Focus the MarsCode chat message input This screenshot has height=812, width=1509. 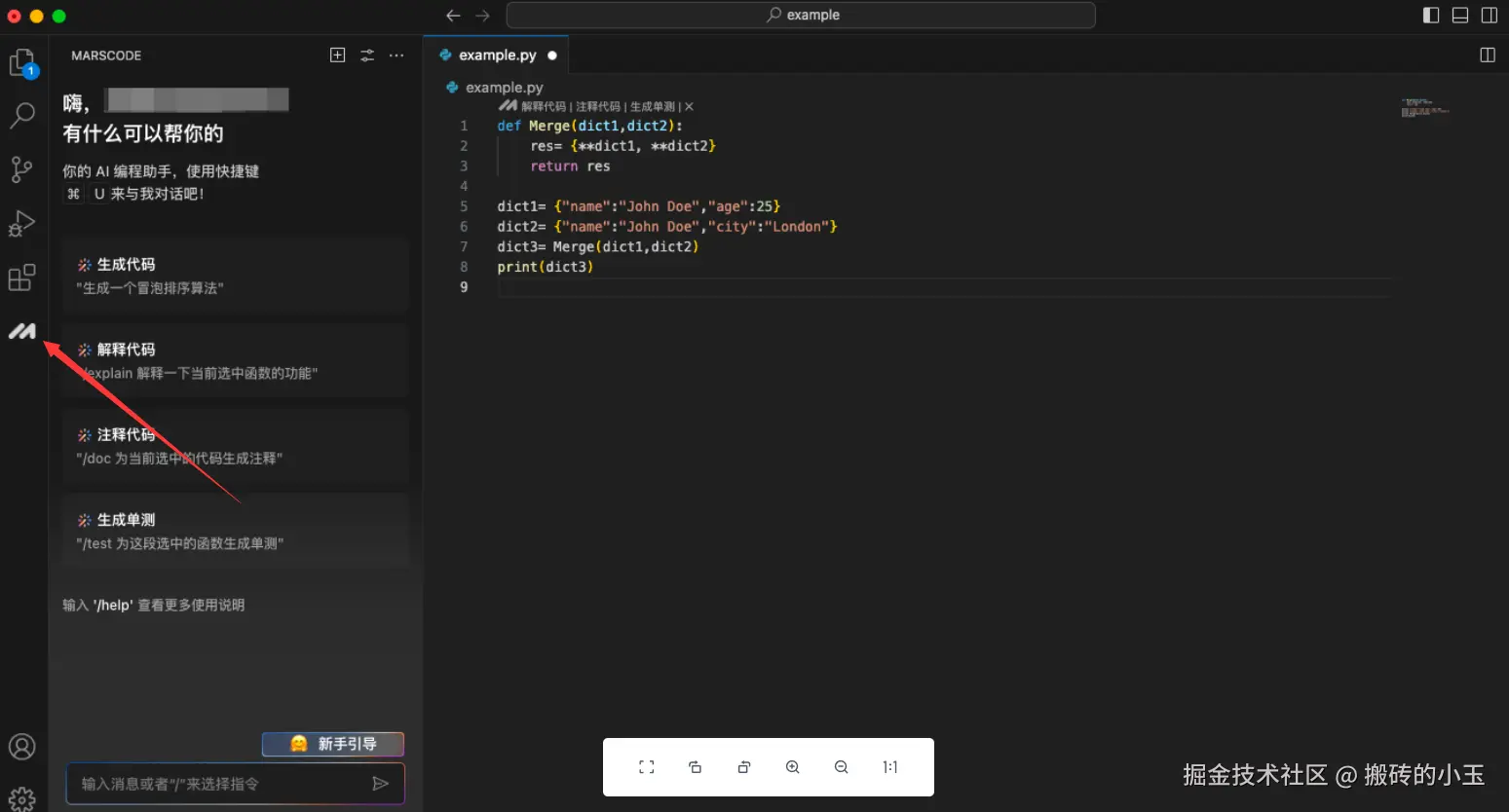[219, 784]
